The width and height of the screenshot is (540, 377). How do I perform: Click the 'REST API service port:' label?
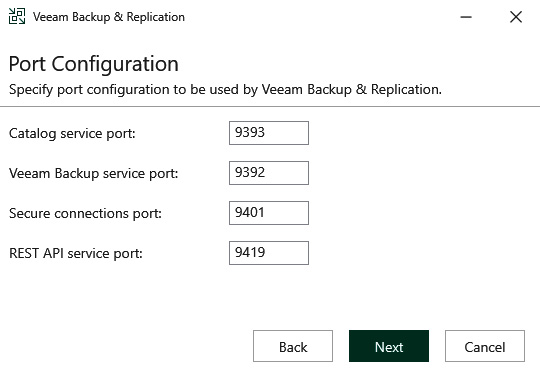click(76, 253)
